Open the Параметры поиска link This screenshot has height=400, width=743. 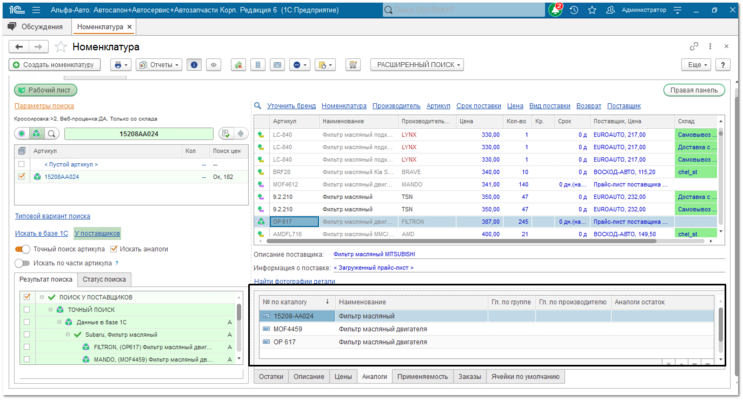[x=44, y=106]
